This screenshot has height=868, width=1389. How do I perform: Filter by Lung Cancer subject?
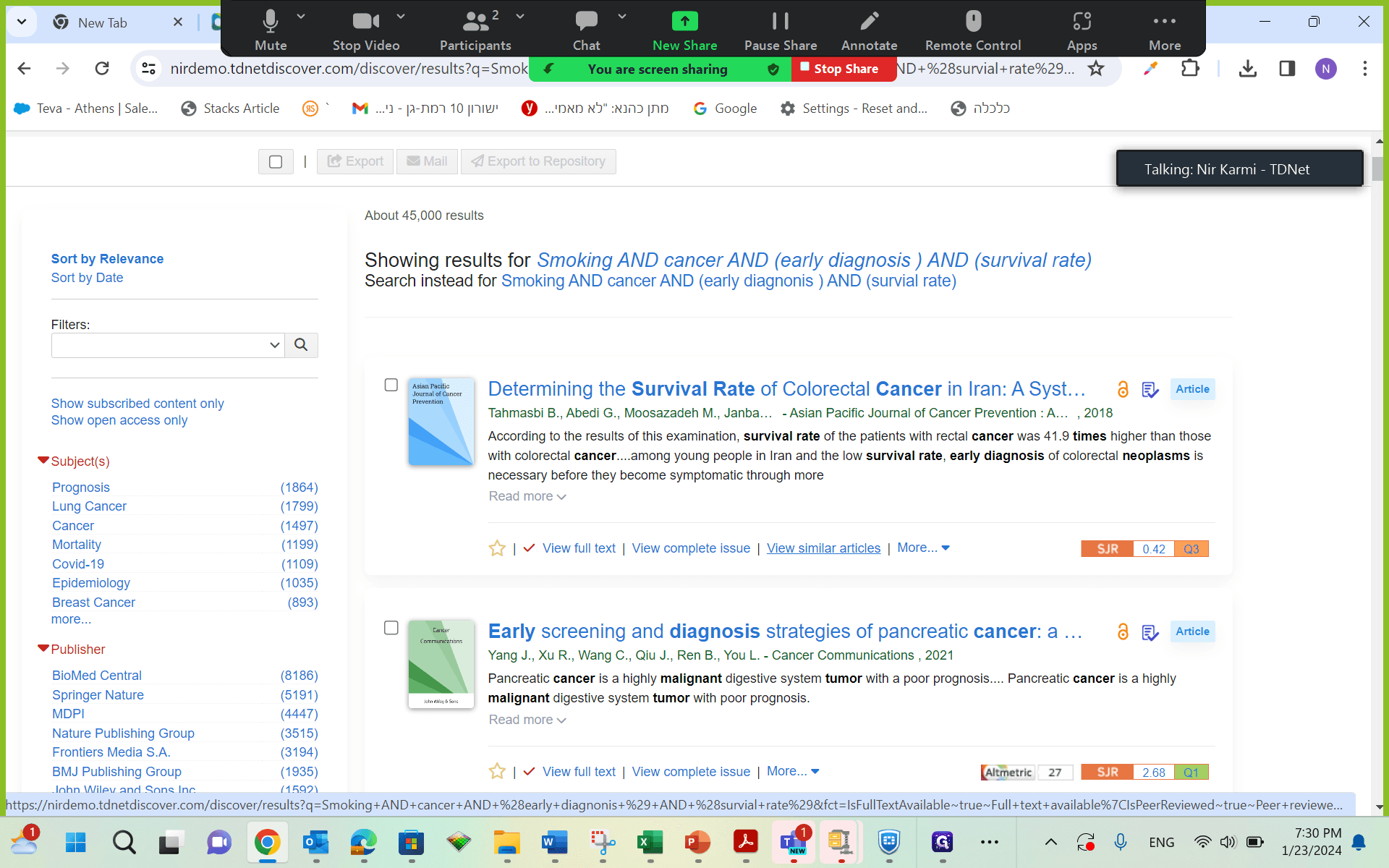89,506
